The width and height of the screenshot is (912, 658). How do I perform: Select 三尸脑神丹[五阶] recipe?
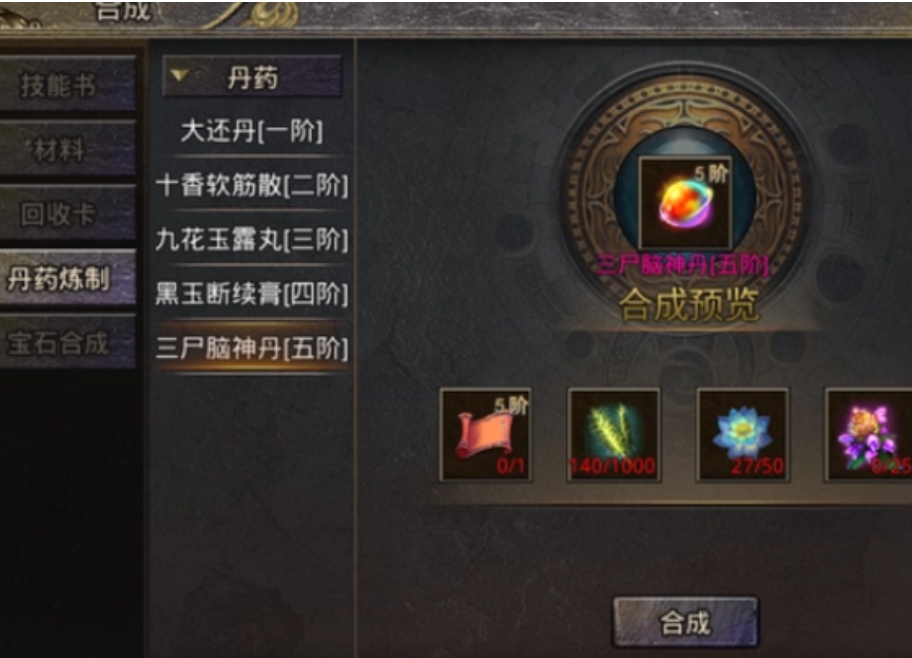click(x=252, y=348)
